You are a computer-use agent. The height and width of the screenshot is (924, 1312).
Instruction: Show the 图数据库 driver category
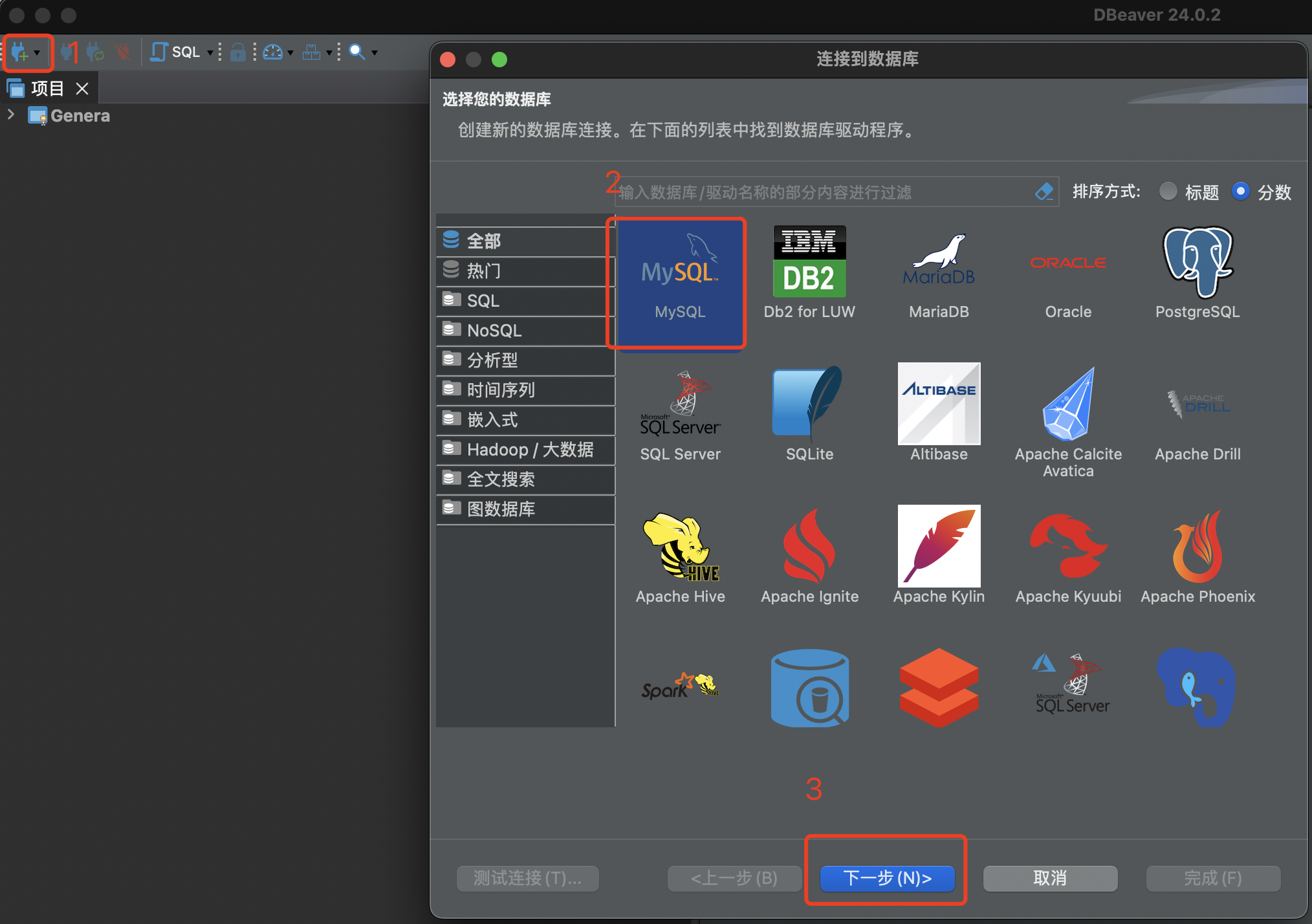525,509
